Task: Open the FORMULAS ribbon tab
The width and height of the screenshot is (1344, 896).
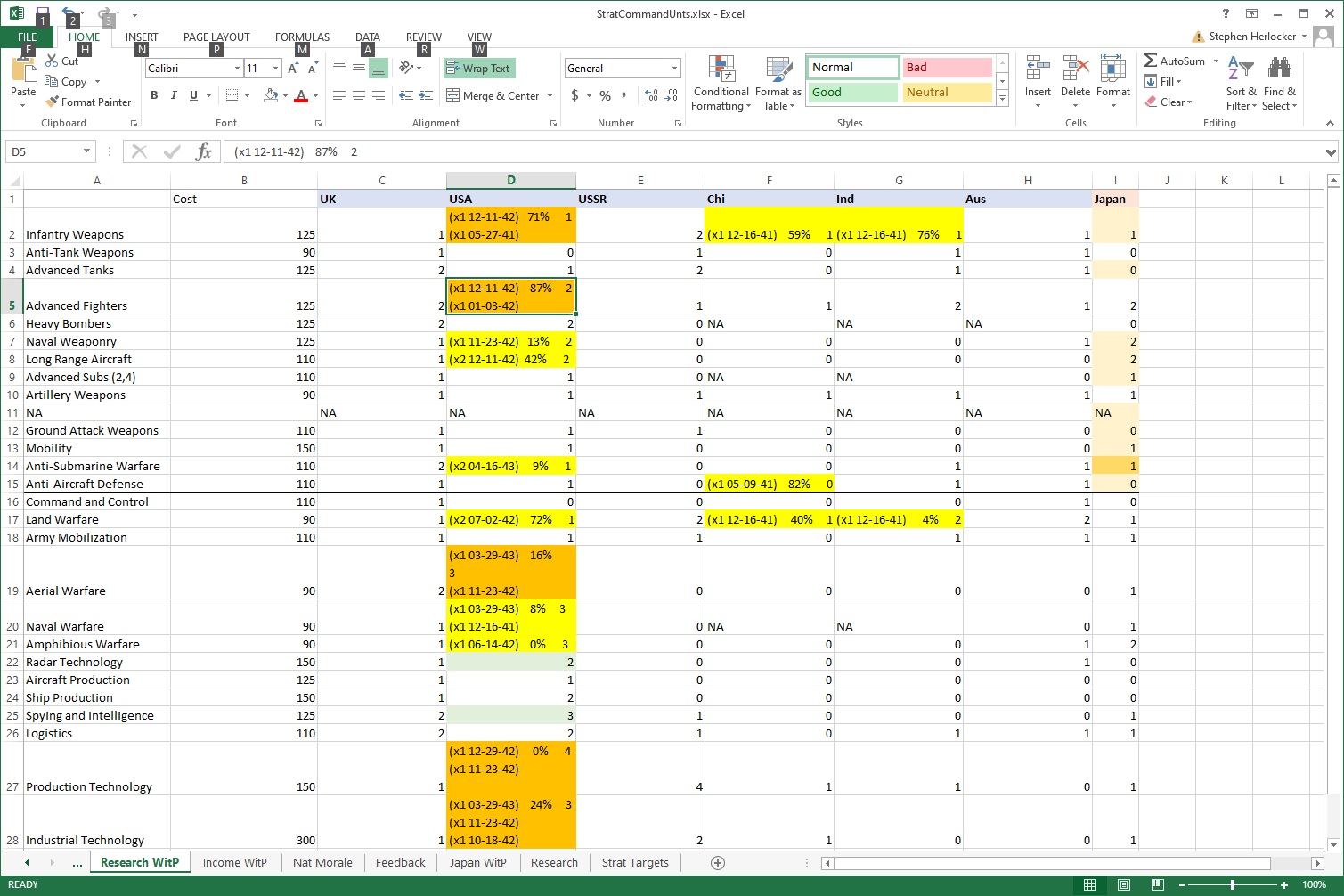Action: pos(302,37)
